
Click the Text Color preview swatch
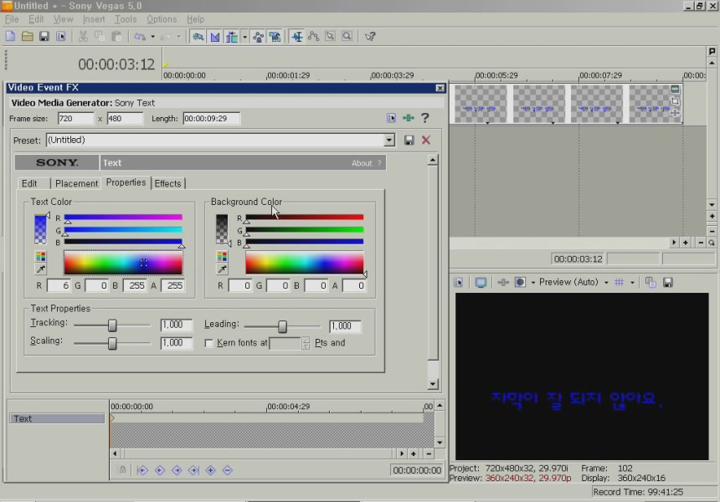40,229
